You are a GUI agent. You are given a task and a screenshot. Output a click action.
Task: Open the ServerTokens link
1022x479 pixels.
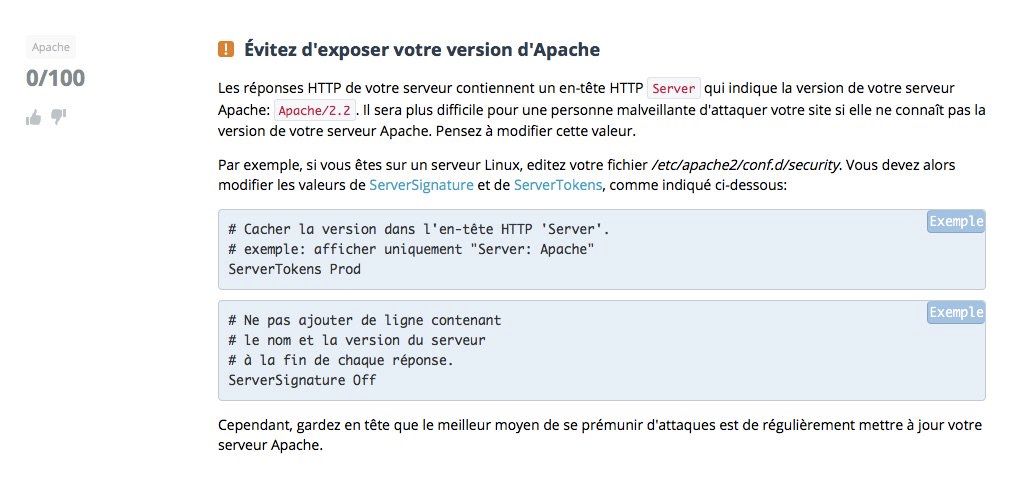tap(557, 185)
